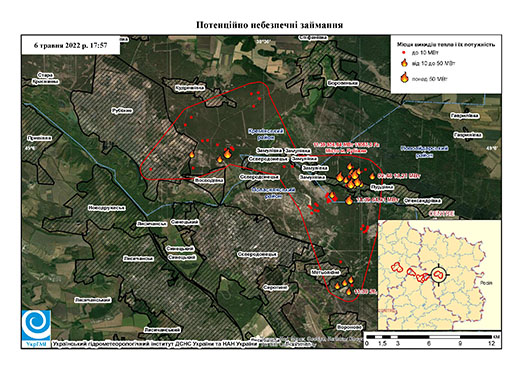
Task: Click the date box 6 травня 2022 р. 17:57
Action: [71, 45]
